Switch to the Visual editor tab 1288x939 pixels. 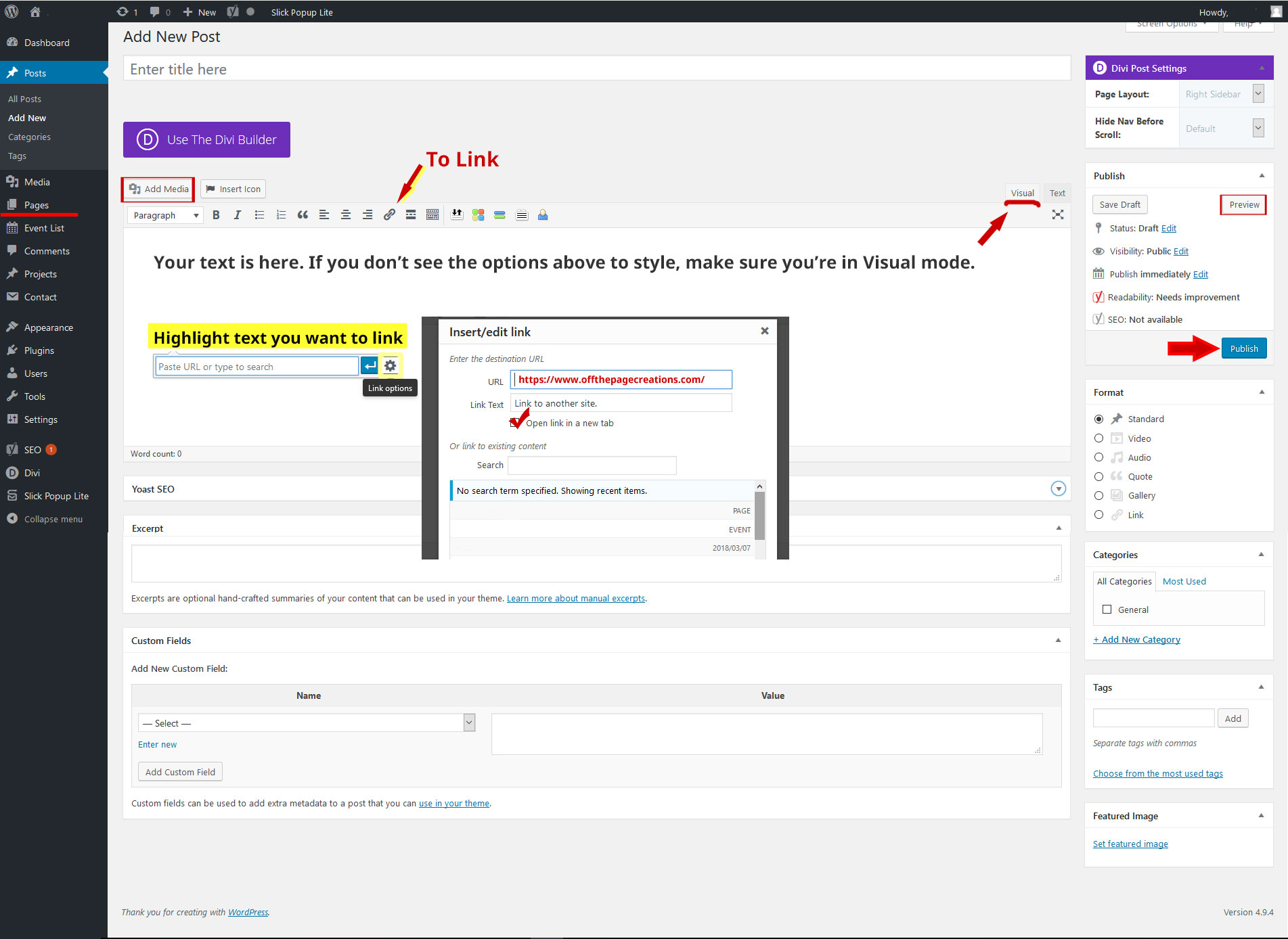(1022, 193)
